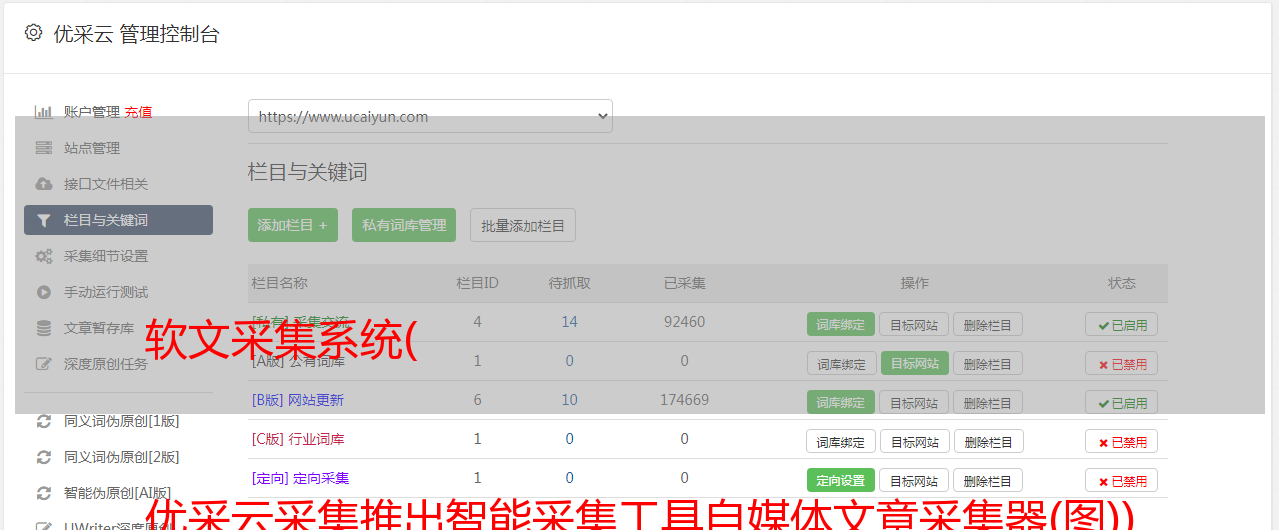Toggle 已禁用 status for [C版] 行业词库
Viewport: 1279px width, 530px height.
pos(1122,441)
